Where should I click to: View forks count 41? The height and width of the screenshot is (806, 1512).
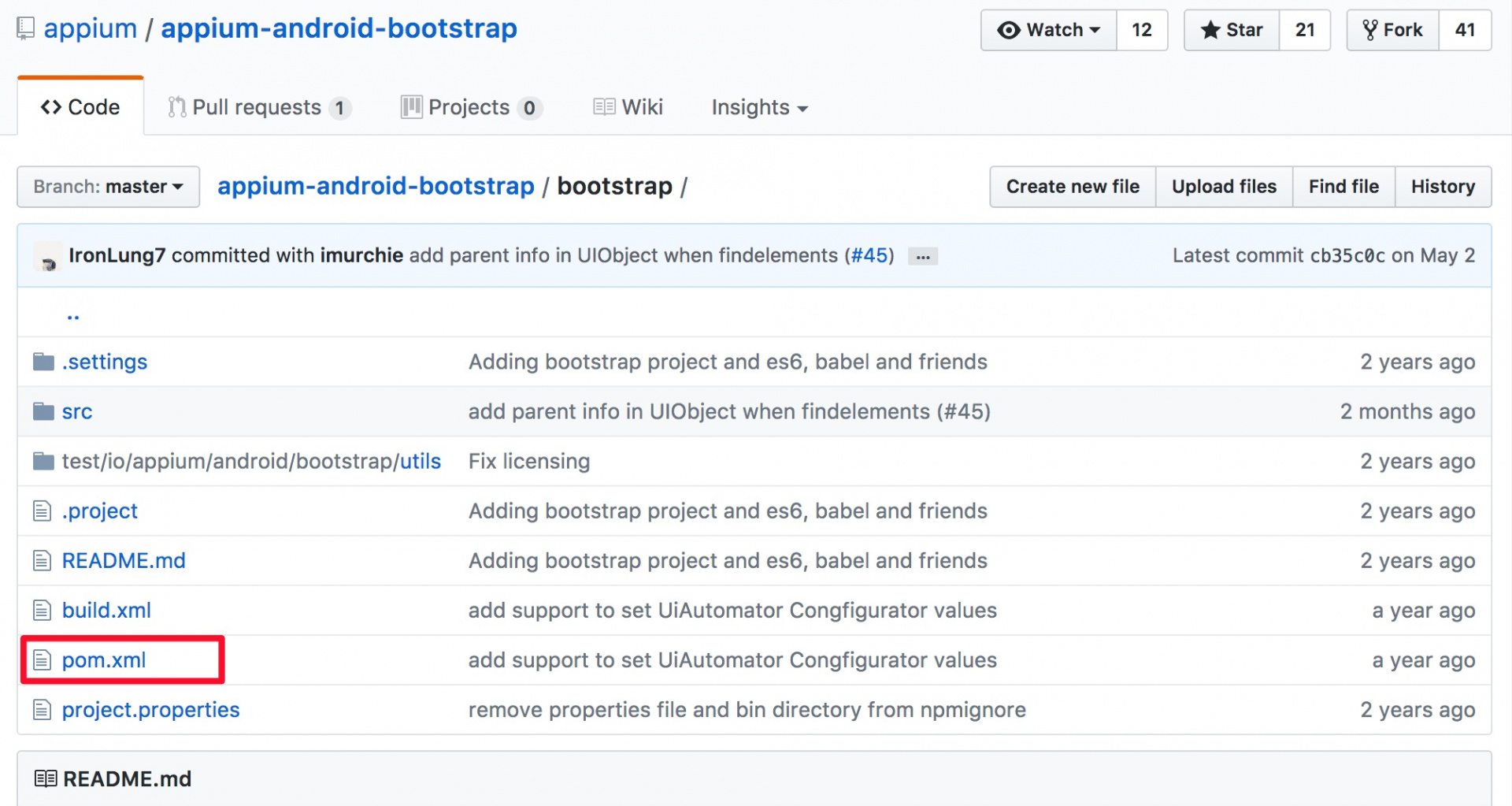point(1465,30)
